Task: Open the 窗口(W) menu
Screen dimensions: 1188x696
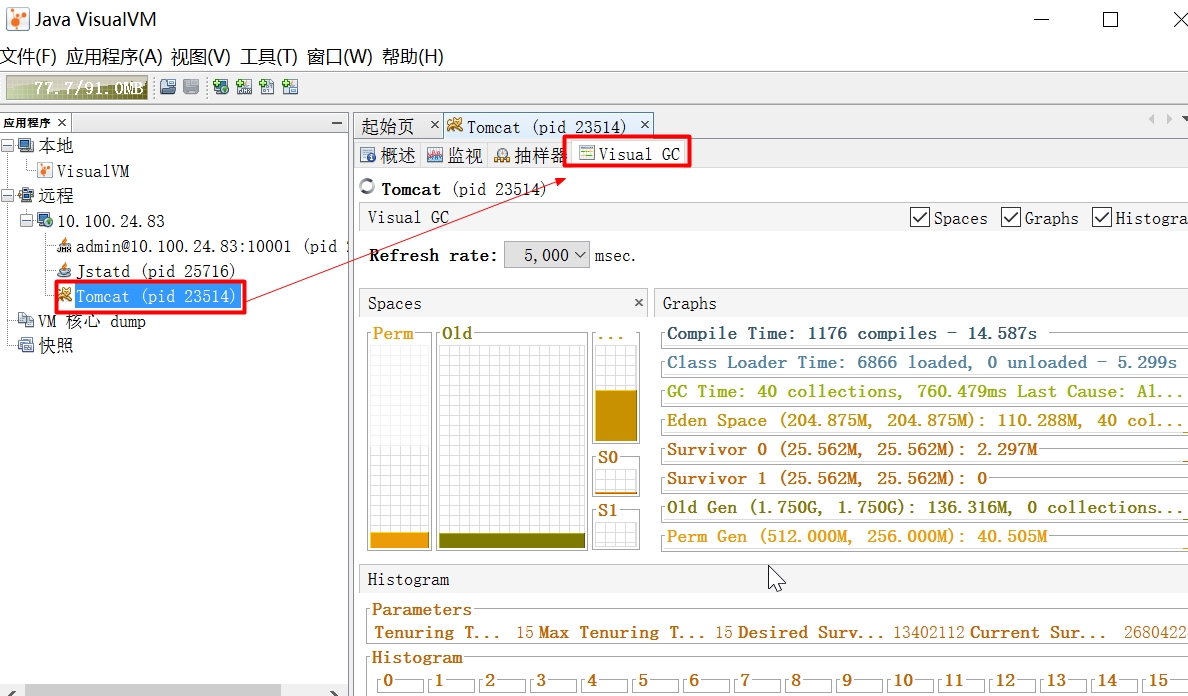Action: point(339,57)
